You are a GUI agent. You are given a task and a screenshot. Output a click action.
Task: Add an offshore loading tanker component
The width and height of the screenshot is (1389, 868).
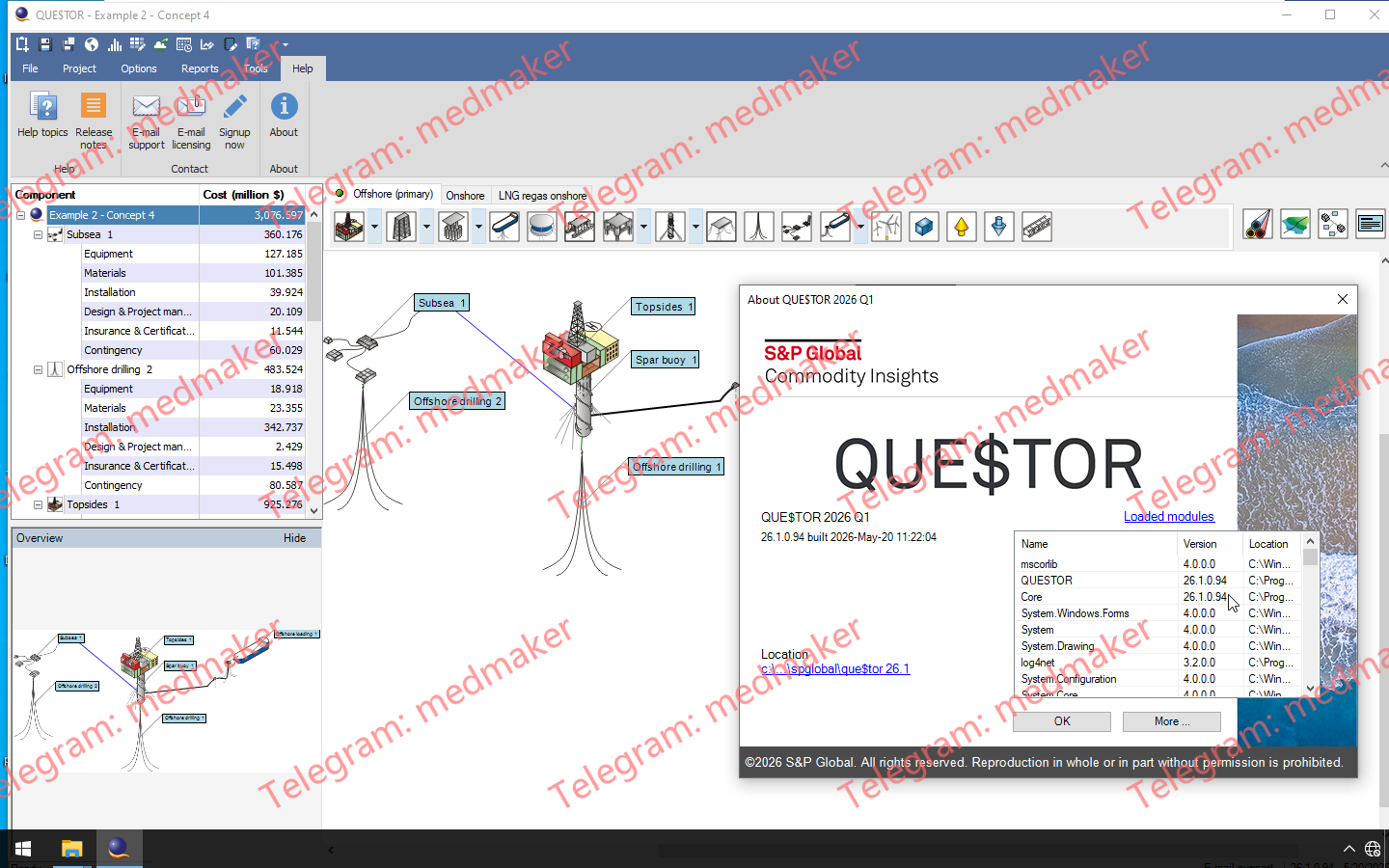pos(835,227)
